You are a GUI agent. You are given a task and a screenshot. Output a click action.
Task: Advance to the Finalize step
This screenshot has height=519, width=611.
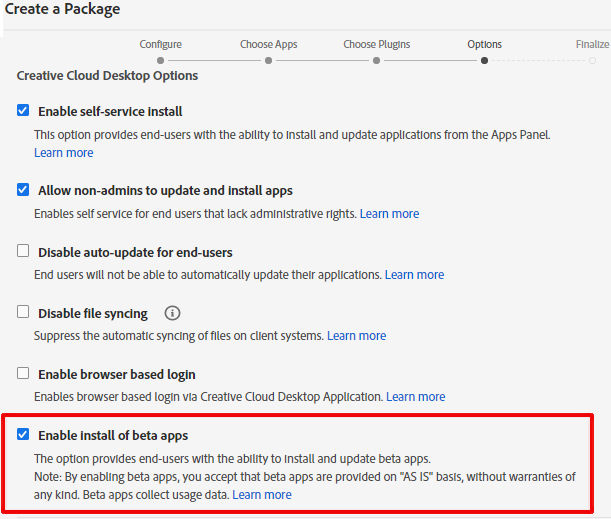tap(592, 44)
